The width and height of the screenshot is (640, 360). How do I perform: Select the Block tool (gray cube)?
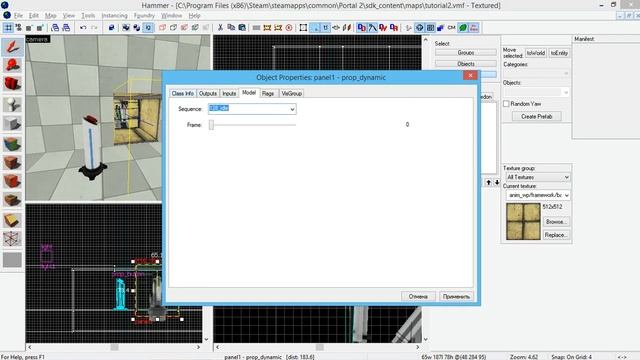[12, 123]
